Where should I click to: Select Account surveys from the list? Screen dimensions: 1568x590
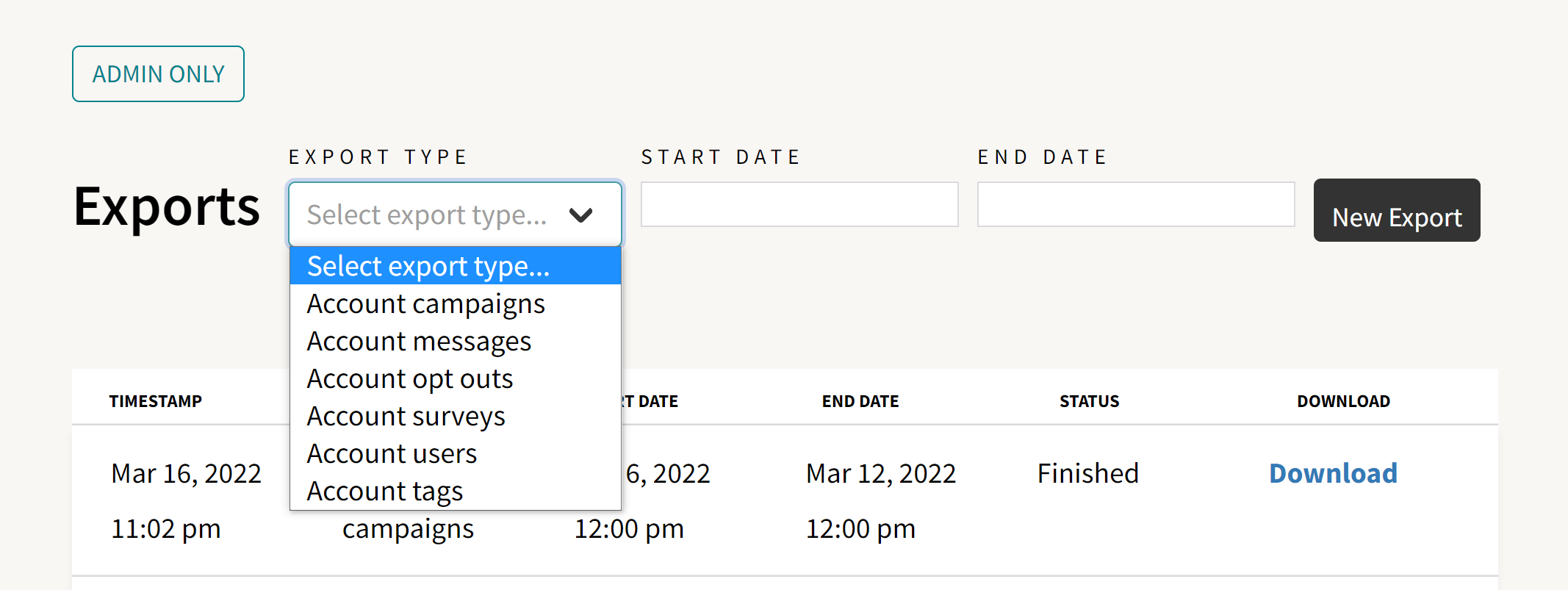tap(406, 417)
